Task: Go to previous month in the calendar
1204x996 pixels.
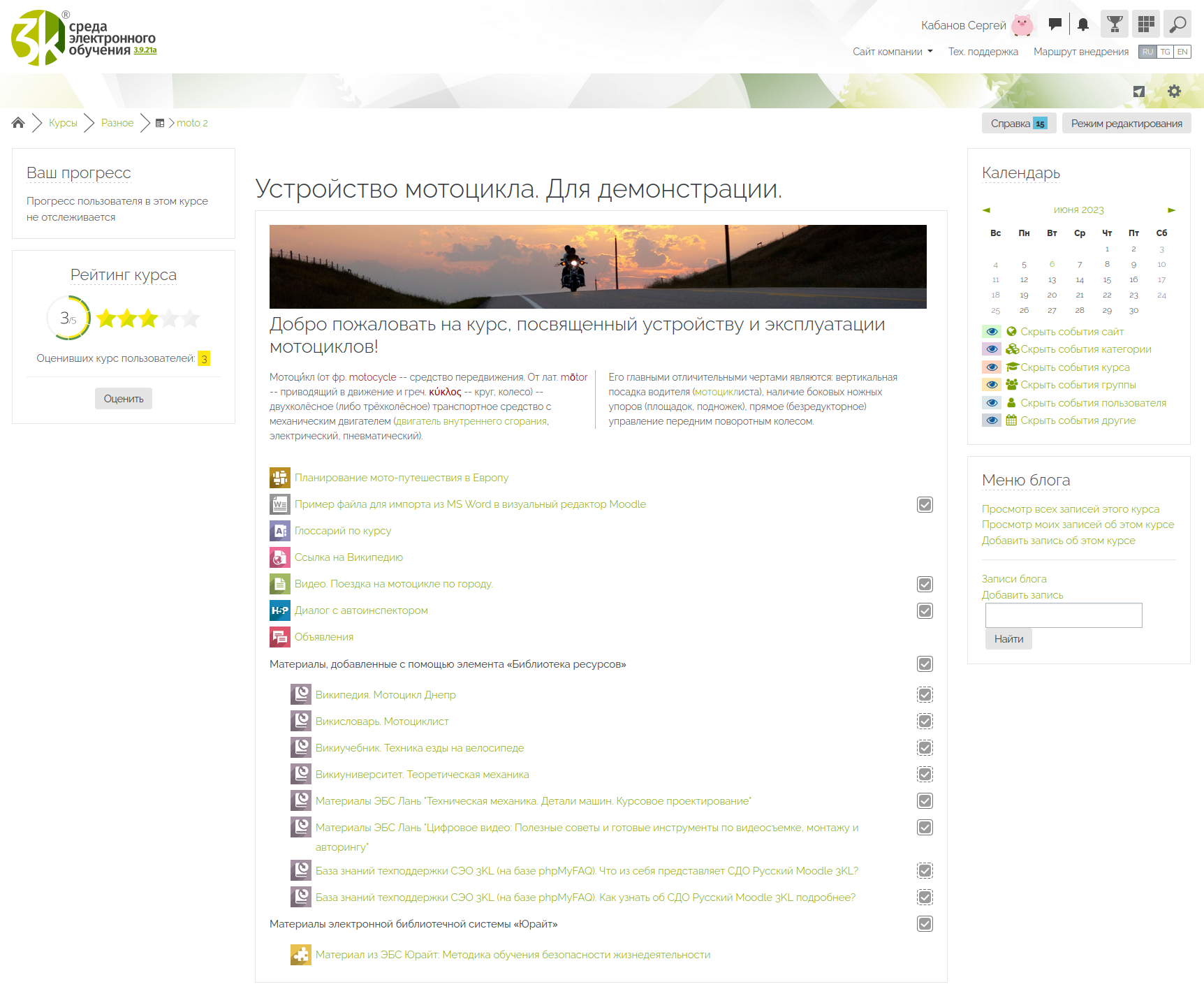Action: 986,210
